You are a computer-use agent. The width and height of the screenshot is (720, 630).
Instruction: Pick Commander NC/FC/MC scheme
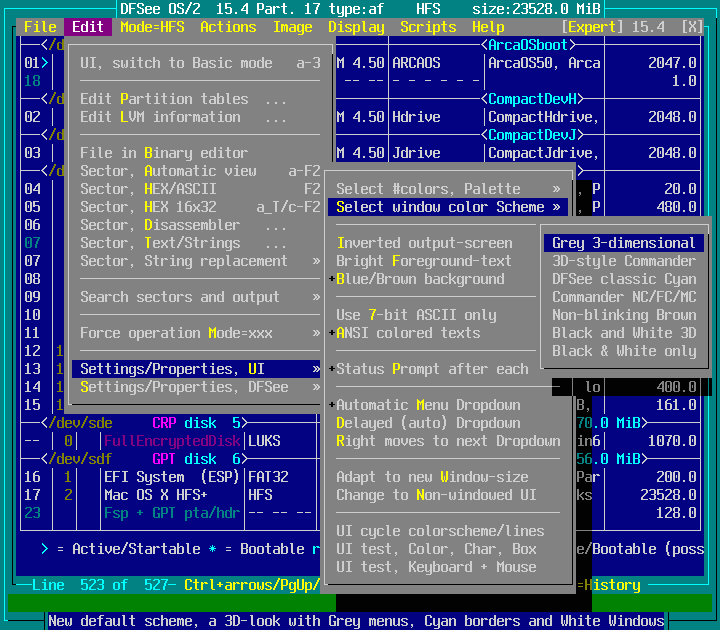point(624,297)
